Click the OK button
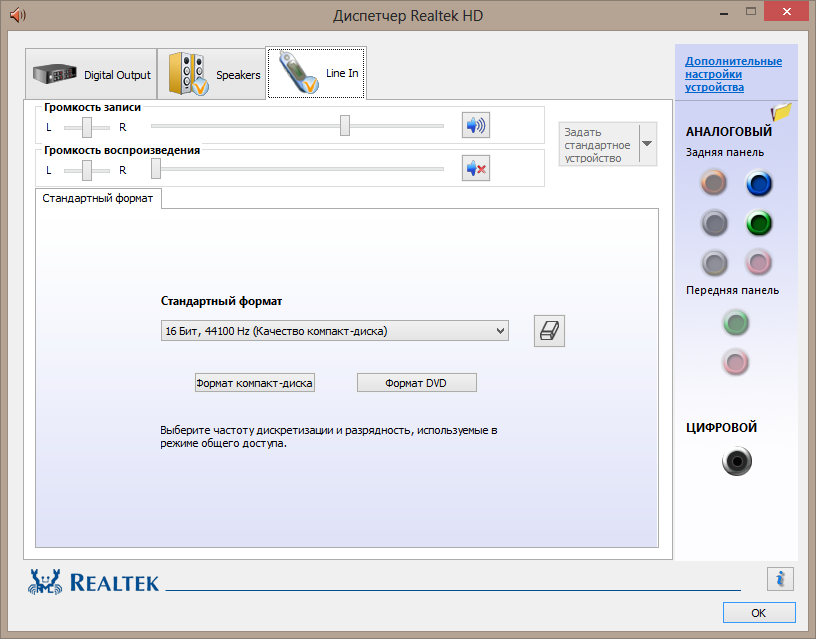816x639 pixels. click(759, 612)
